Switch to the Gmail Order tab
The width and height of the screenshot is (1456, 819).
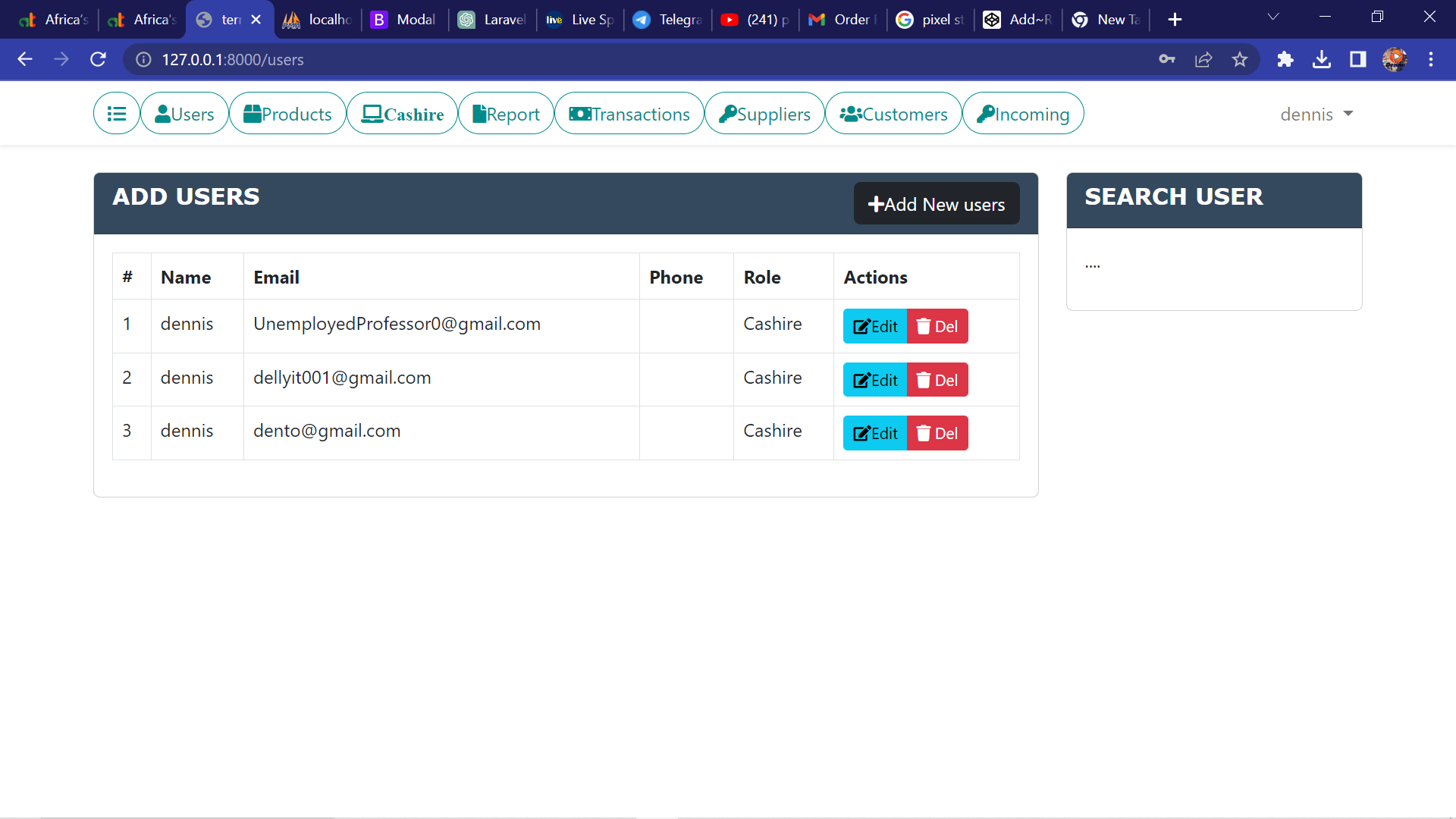(x=843, y=20)
